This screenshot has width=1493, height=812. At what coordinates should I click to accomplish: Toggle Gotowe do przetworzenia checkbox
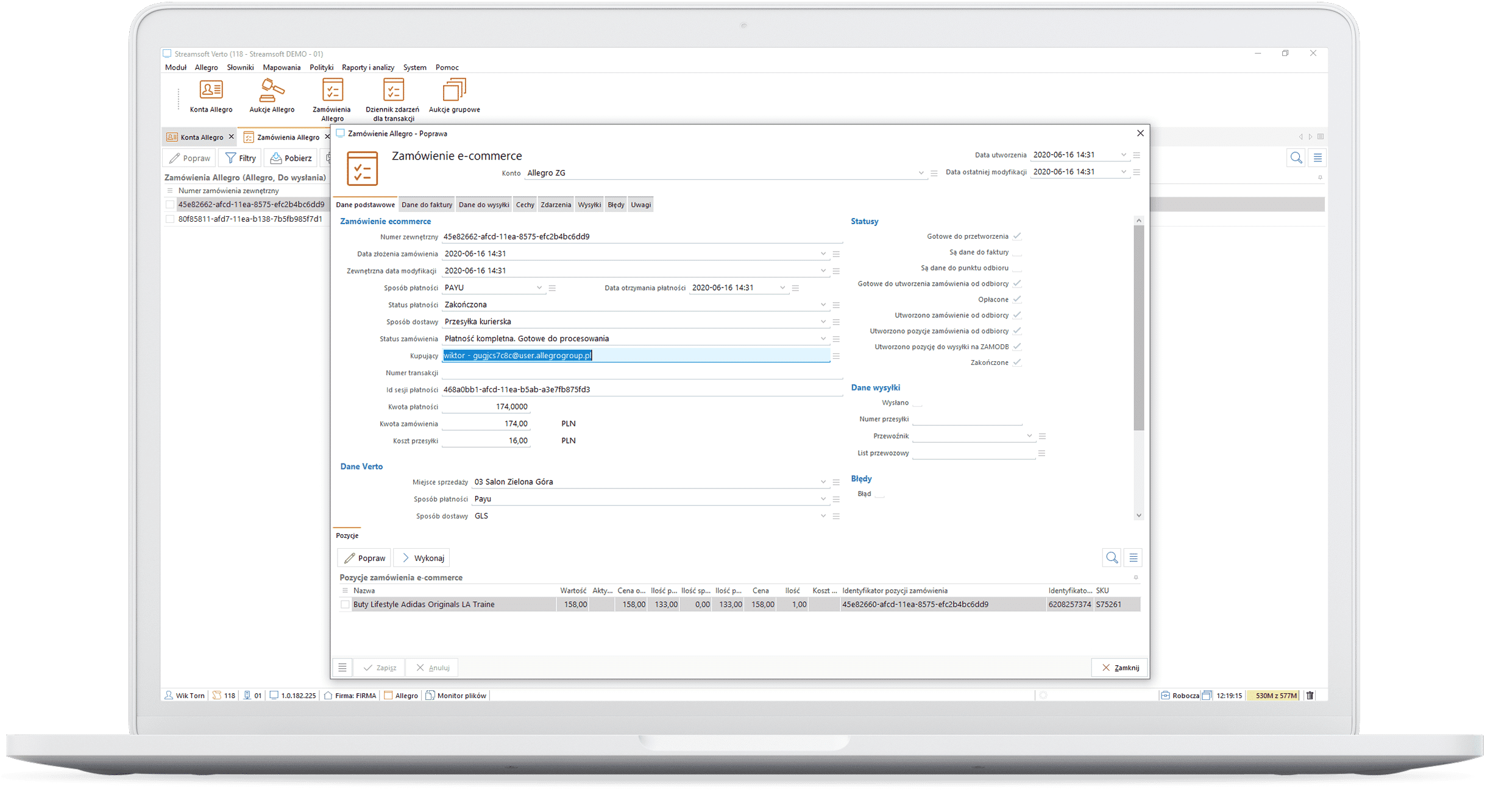1017,236
